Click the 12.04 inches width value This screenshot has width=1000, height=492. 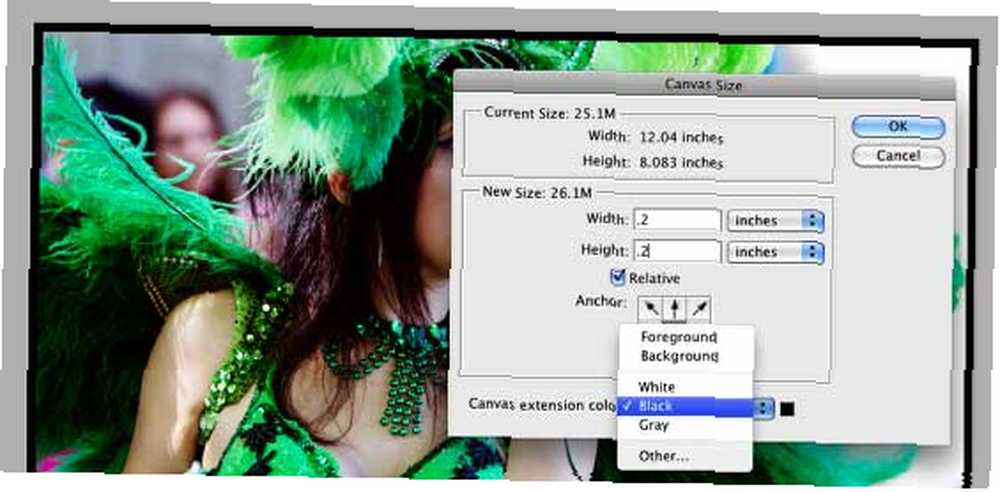[x=681, y=137]
